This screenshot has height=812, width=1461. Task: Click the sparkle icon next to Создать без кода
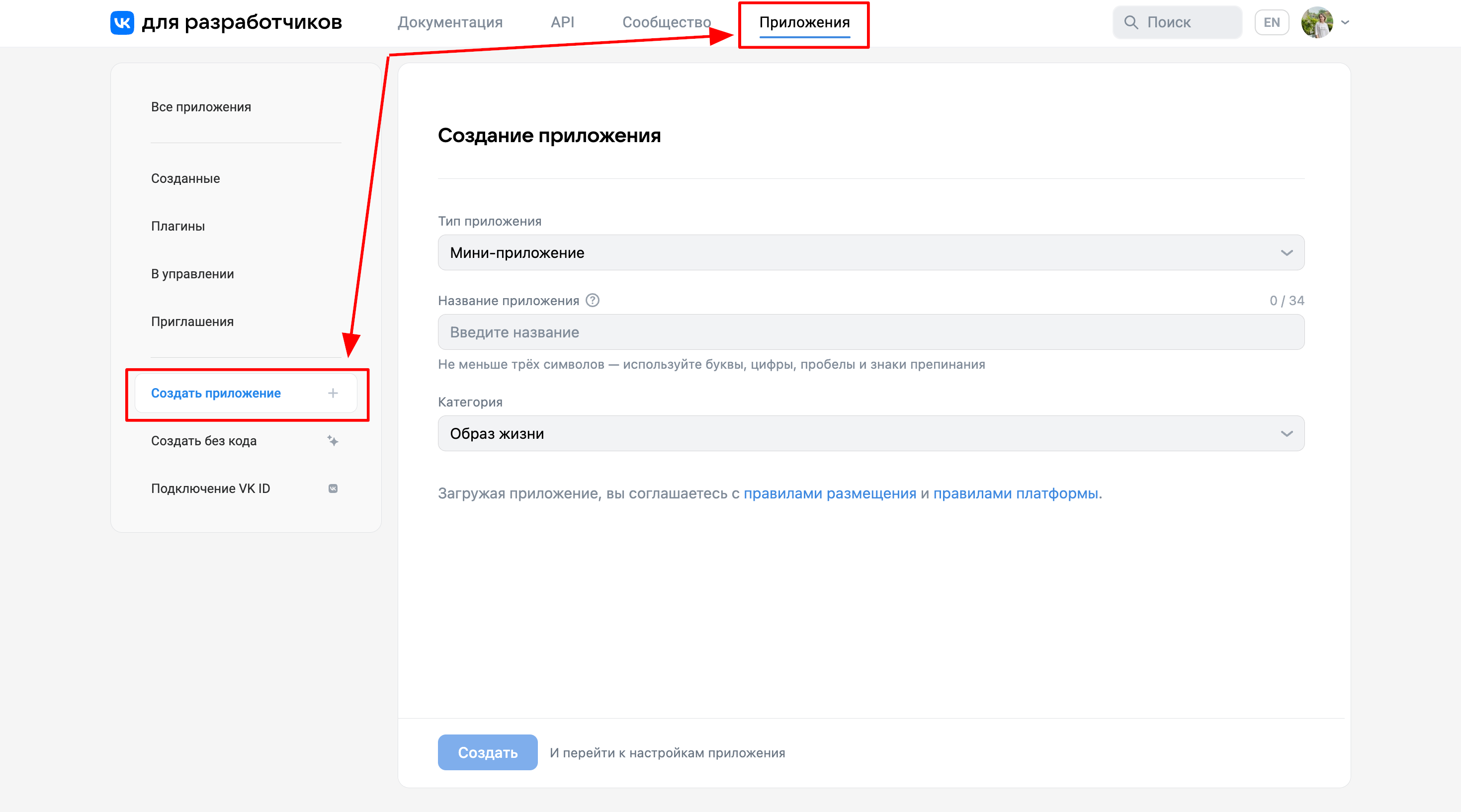pos(333,441)
